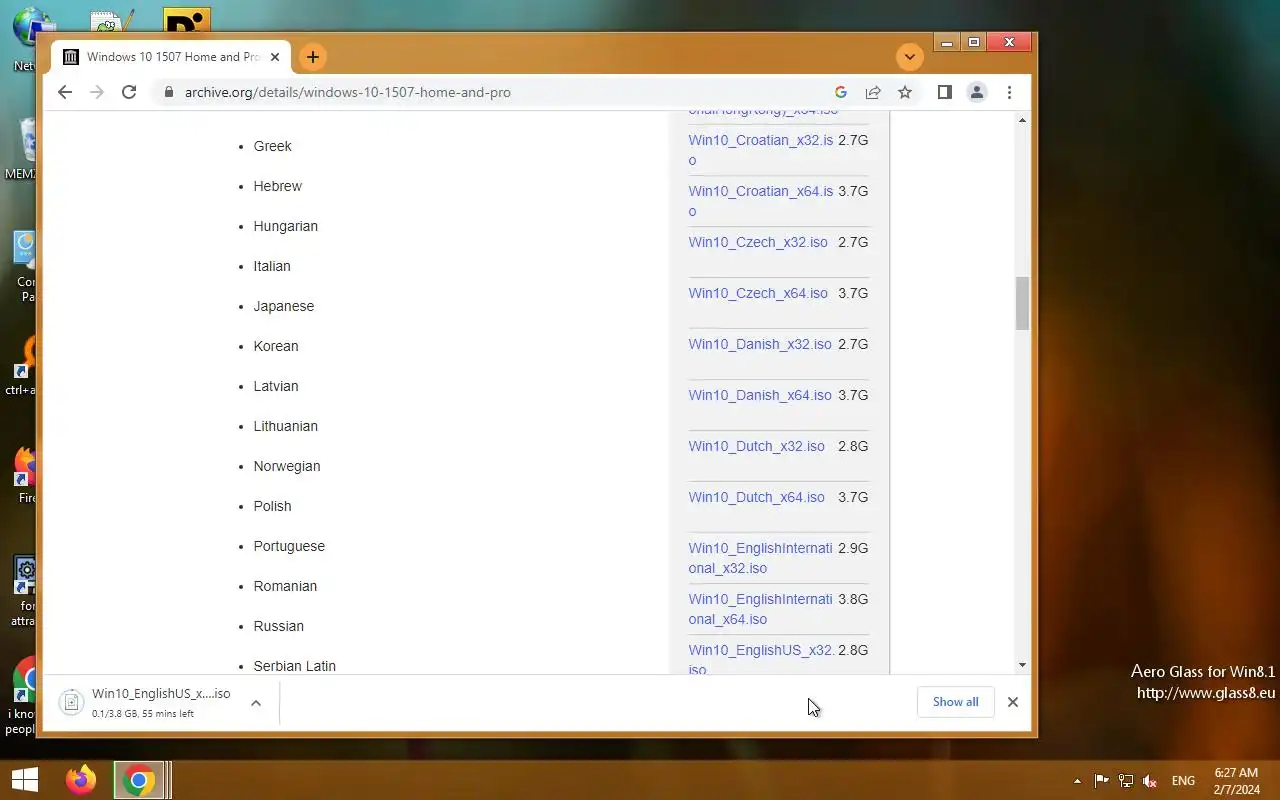
Task: Open the Windows Start button
Action: tap(24, 780)
